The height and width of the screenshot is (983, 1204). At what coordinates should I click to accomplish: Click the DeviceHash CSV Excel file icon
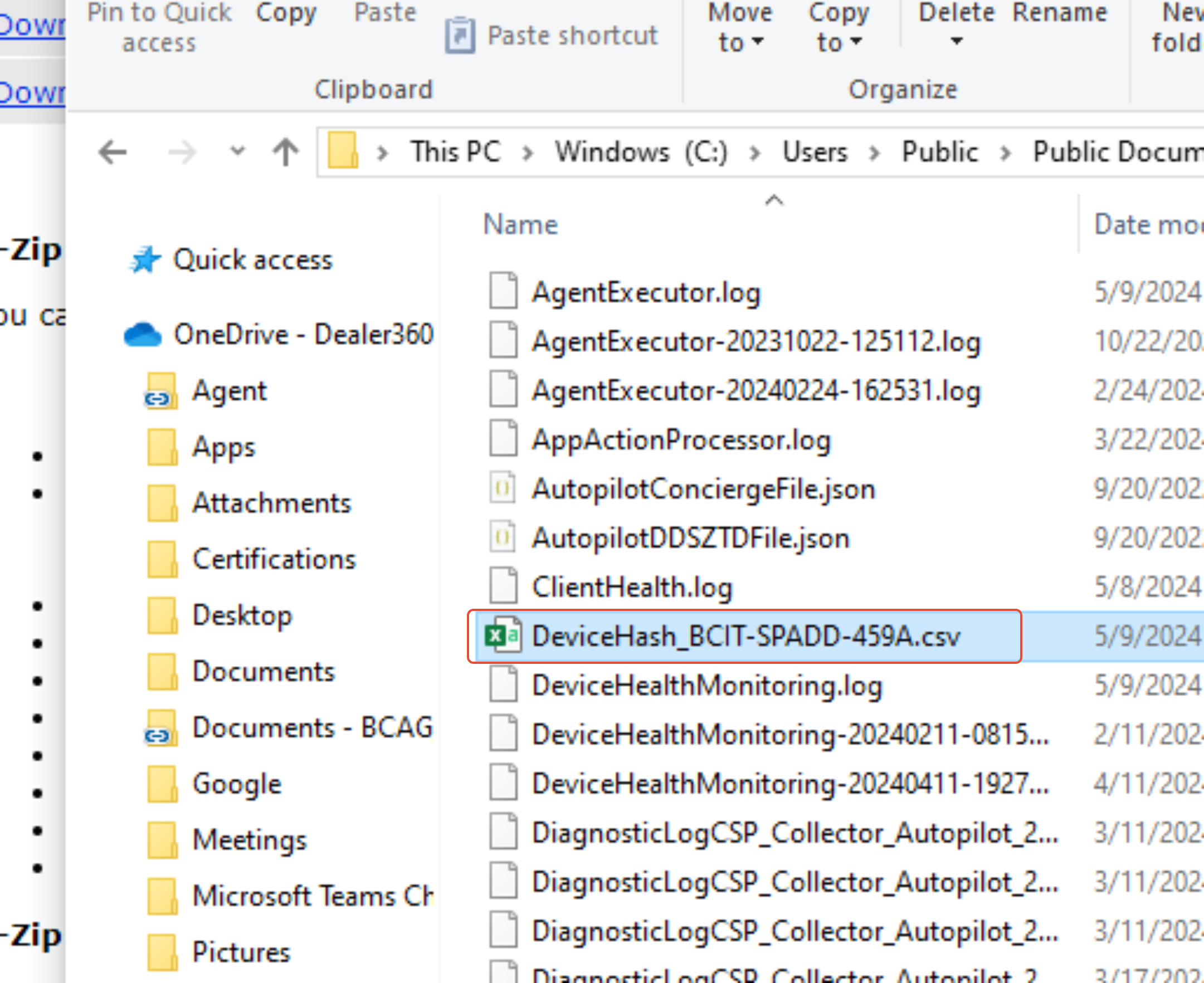503,636
